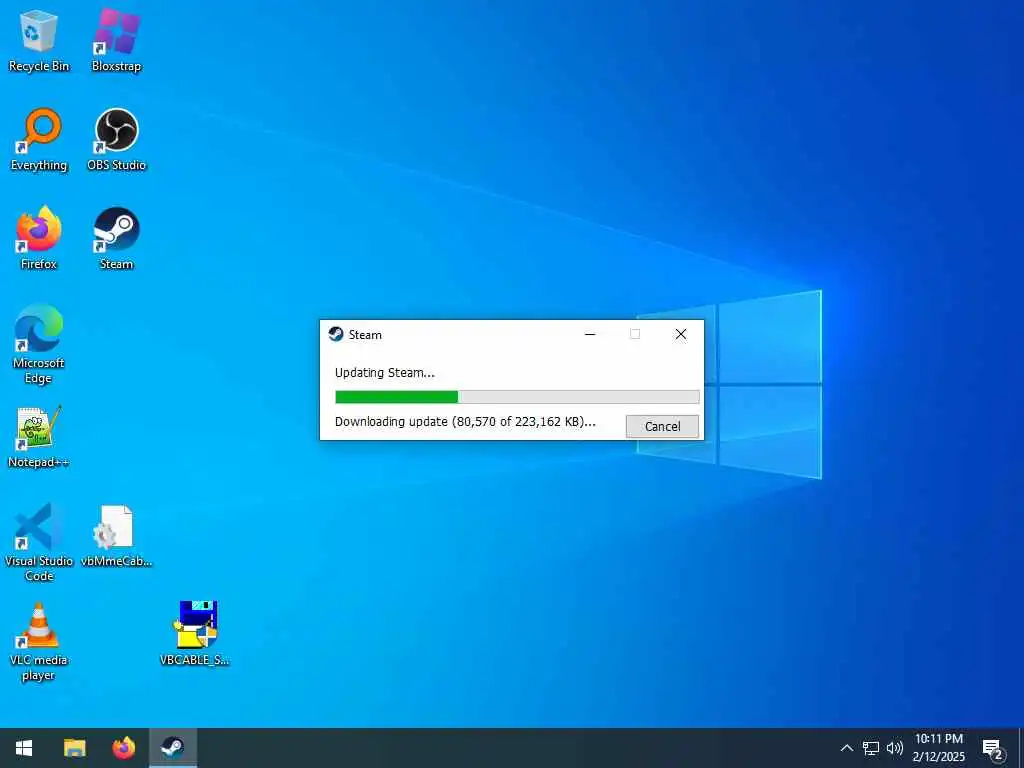
Task: Click the Show desktop sliver at taskbar end
Action: click(1021, 748)
